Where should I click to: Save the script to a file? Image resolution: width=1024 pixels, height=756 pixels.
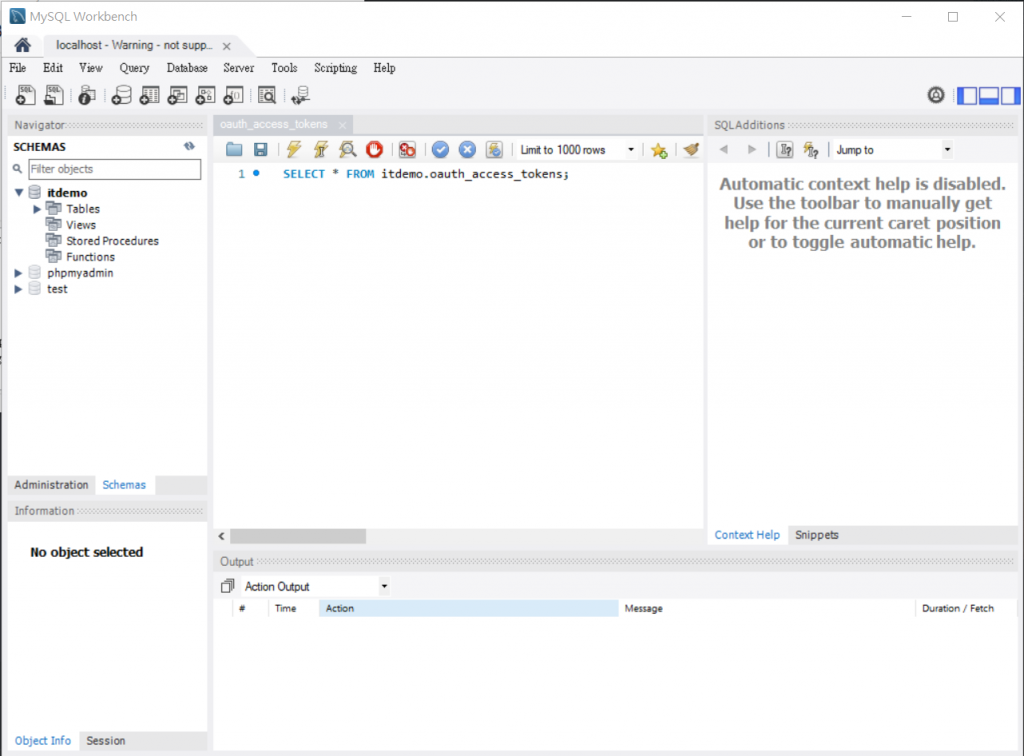click(x=261, y=150)
